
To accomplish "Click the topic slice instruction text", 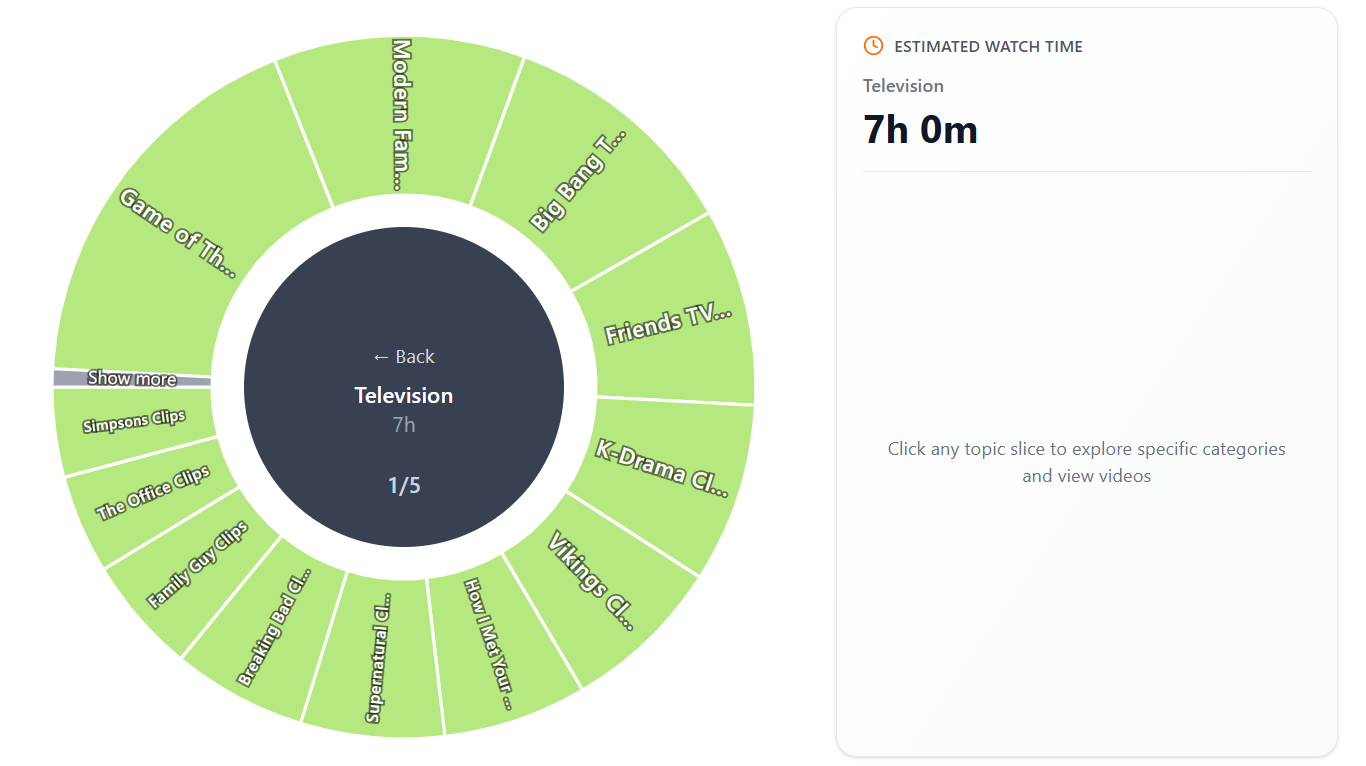I will tap(1086, 461).
